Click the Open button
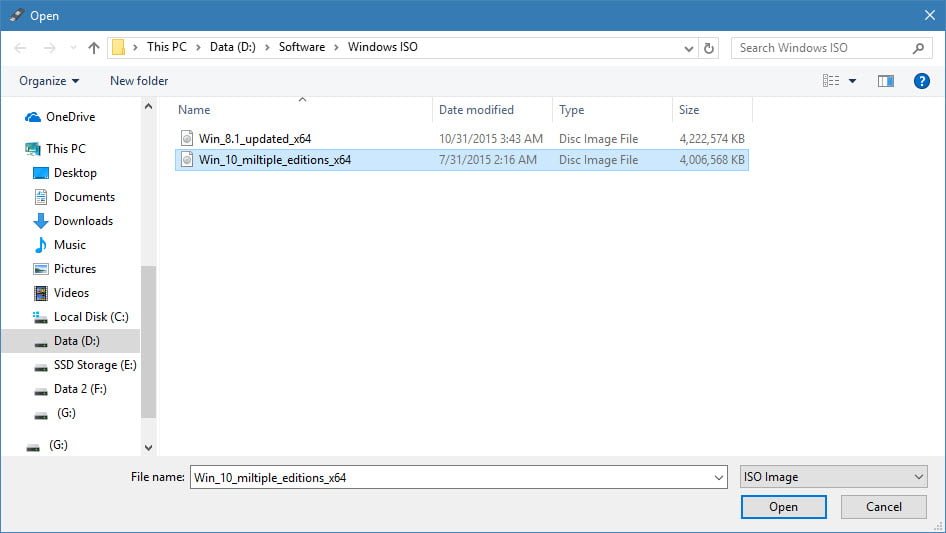Screen dimensions: 946x533 pos(783,507)
